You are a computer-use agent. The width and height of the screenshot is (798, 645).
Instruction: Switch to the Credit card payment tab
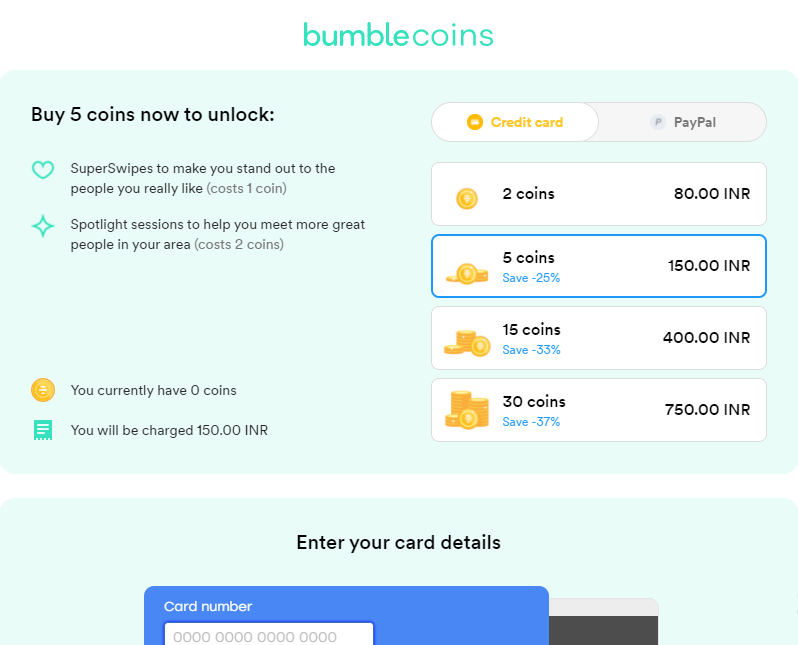[x=515, y=122]
